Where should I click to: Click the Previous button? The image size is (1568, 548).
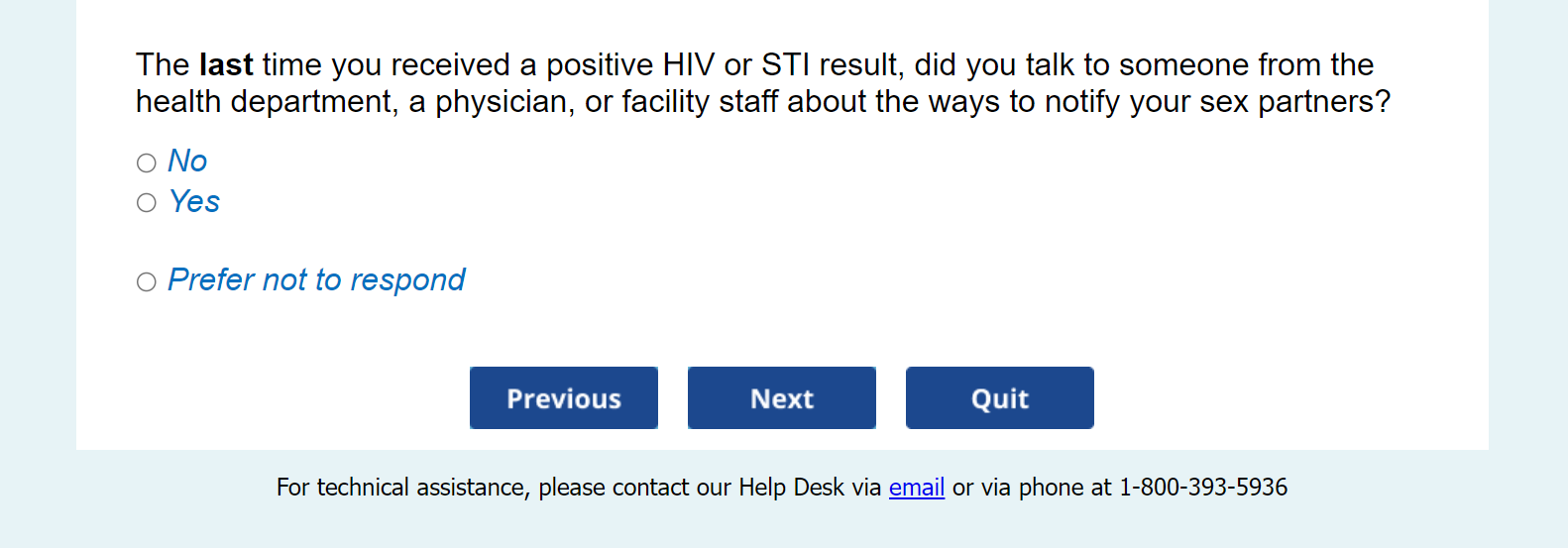tap(563, 398)
